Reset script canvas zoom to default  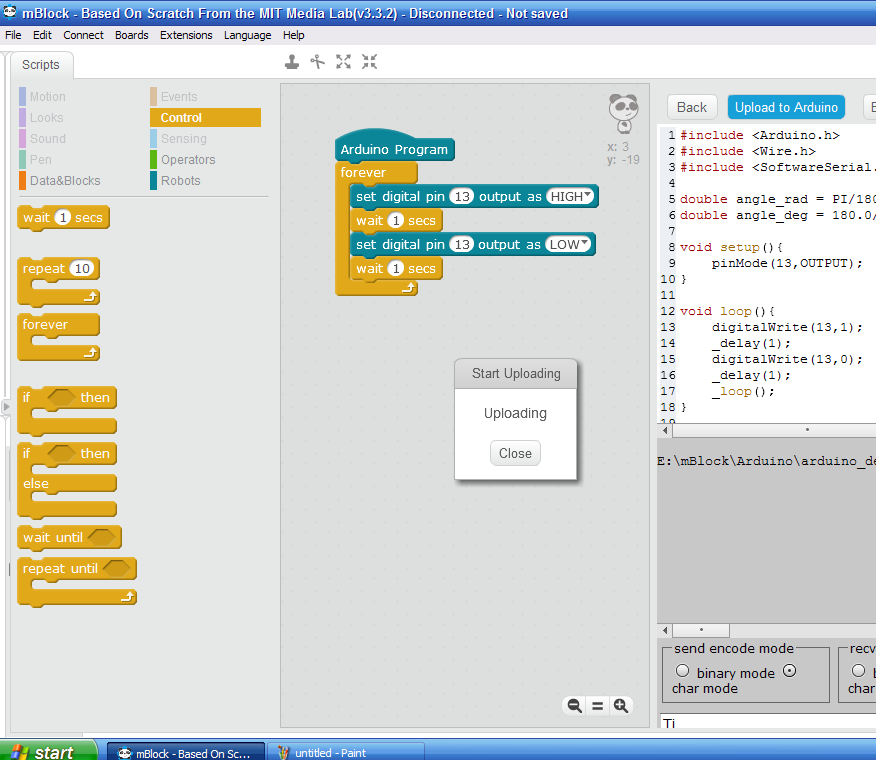[x=598, y=706]
